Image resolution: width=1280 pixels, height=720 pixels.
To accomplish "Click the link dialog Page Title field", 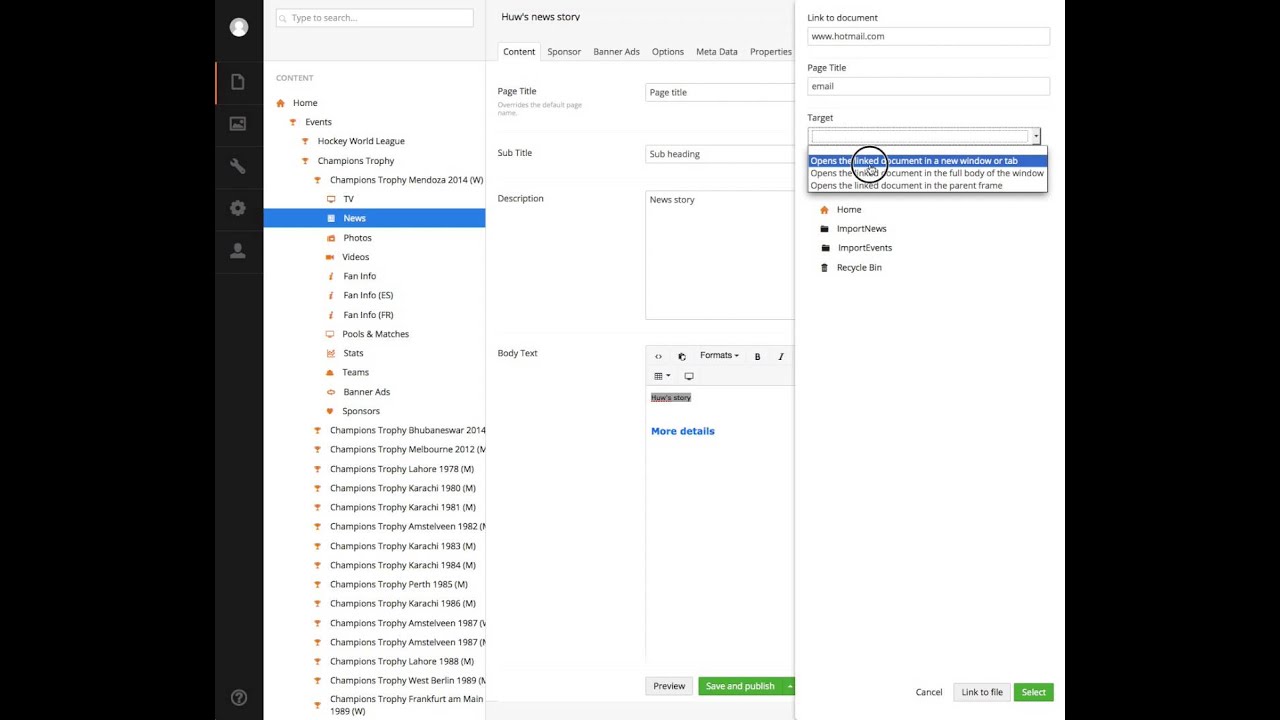I will coord(928,86).
